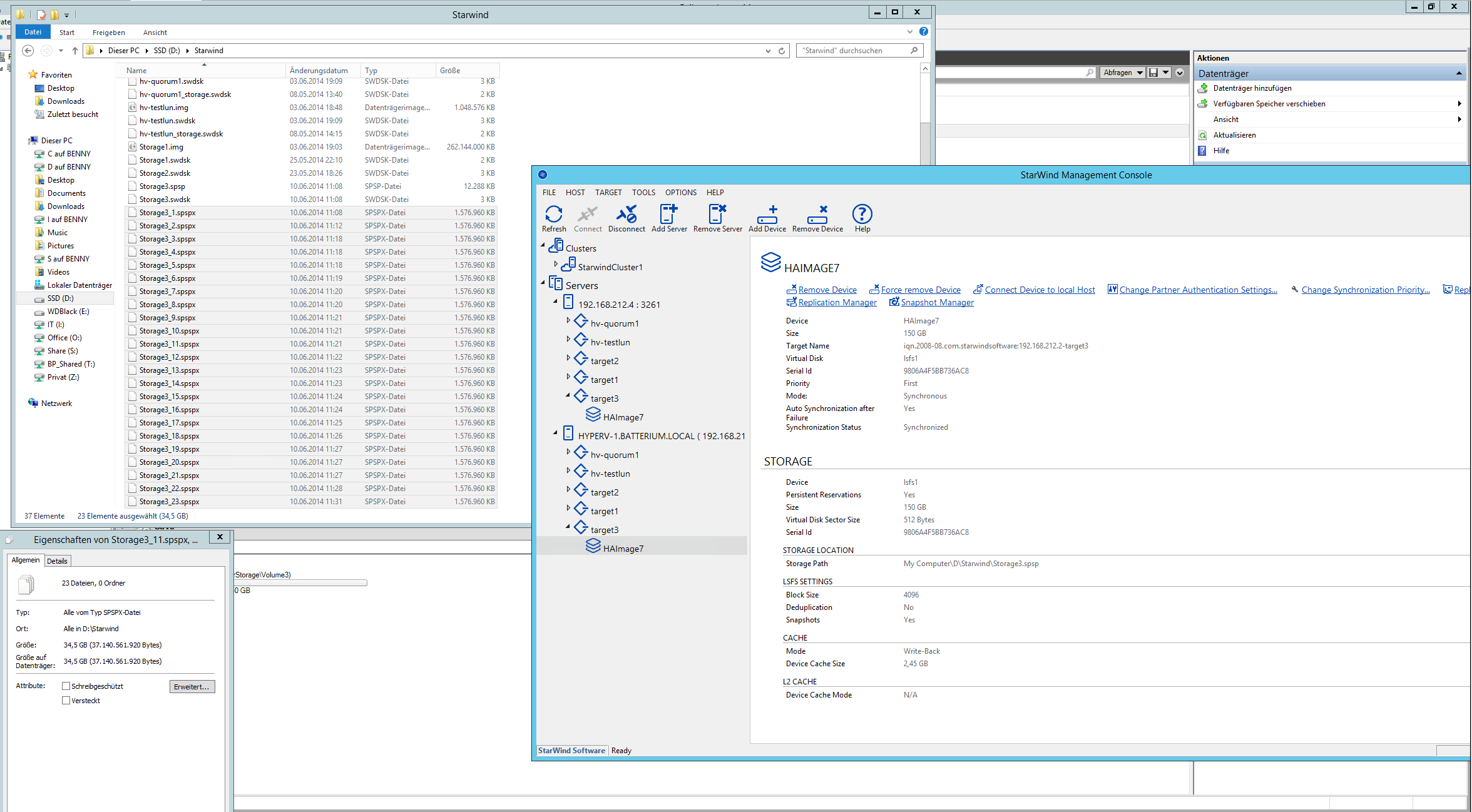Open the FILE menu

pos(549,193)
